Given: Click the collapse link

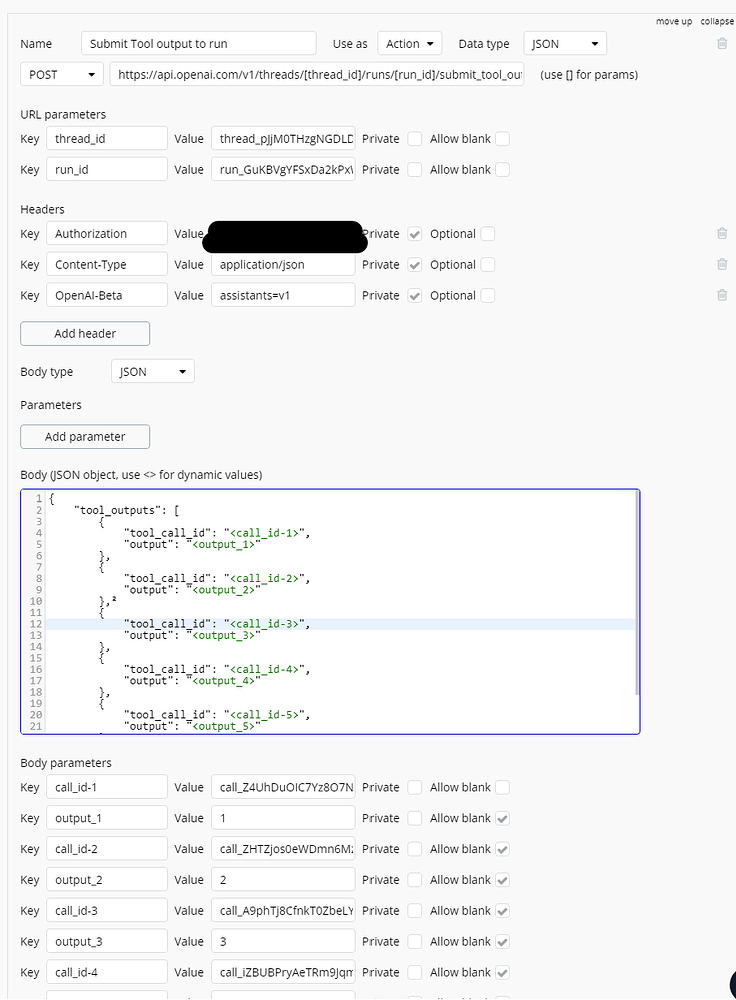Looking at the screenshot, I should [x=718, y=21].
